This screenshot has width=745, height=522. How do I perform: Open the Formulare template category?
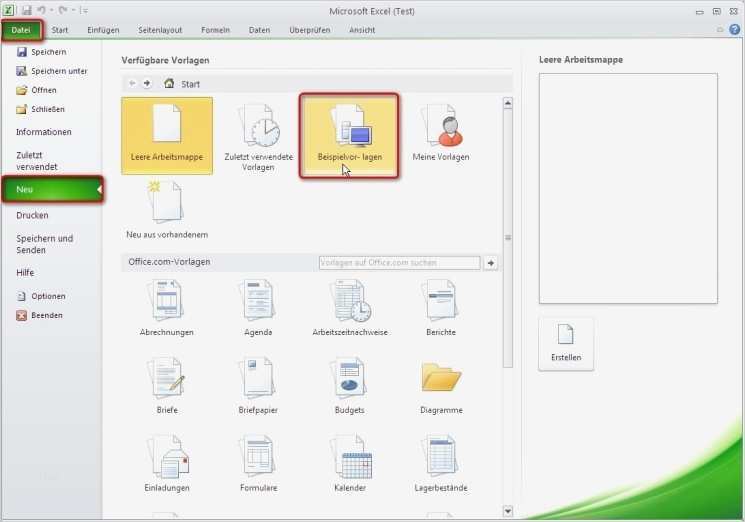258,464
